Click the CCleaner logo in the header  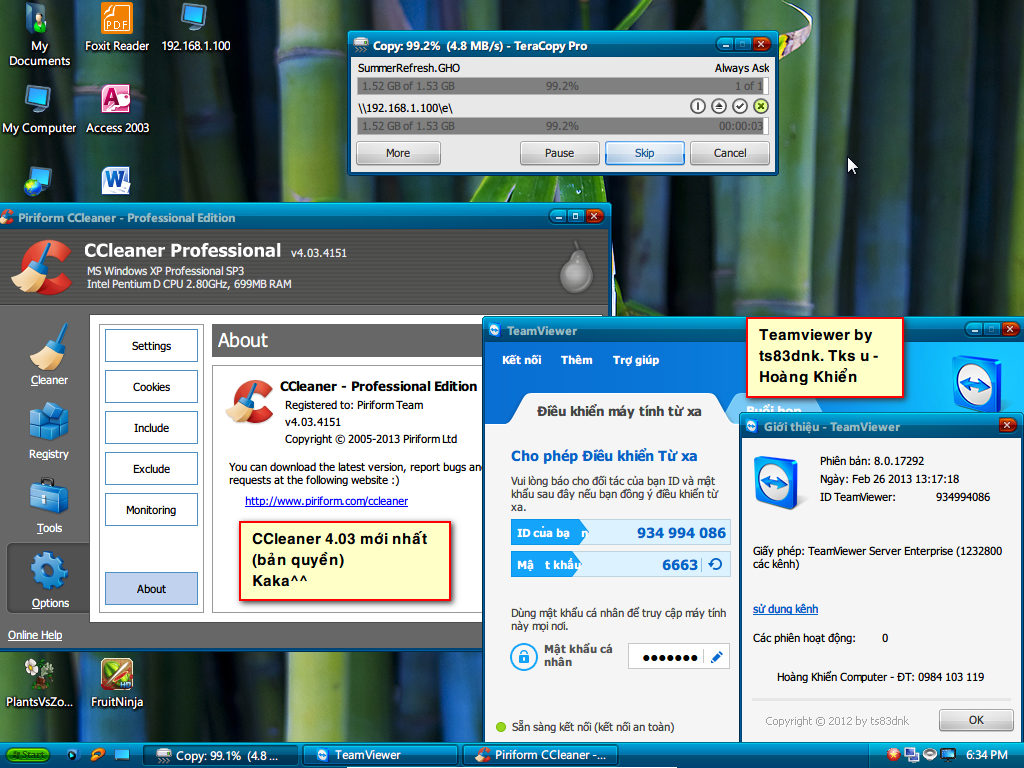pyautogui.click(x=44, y=267)
